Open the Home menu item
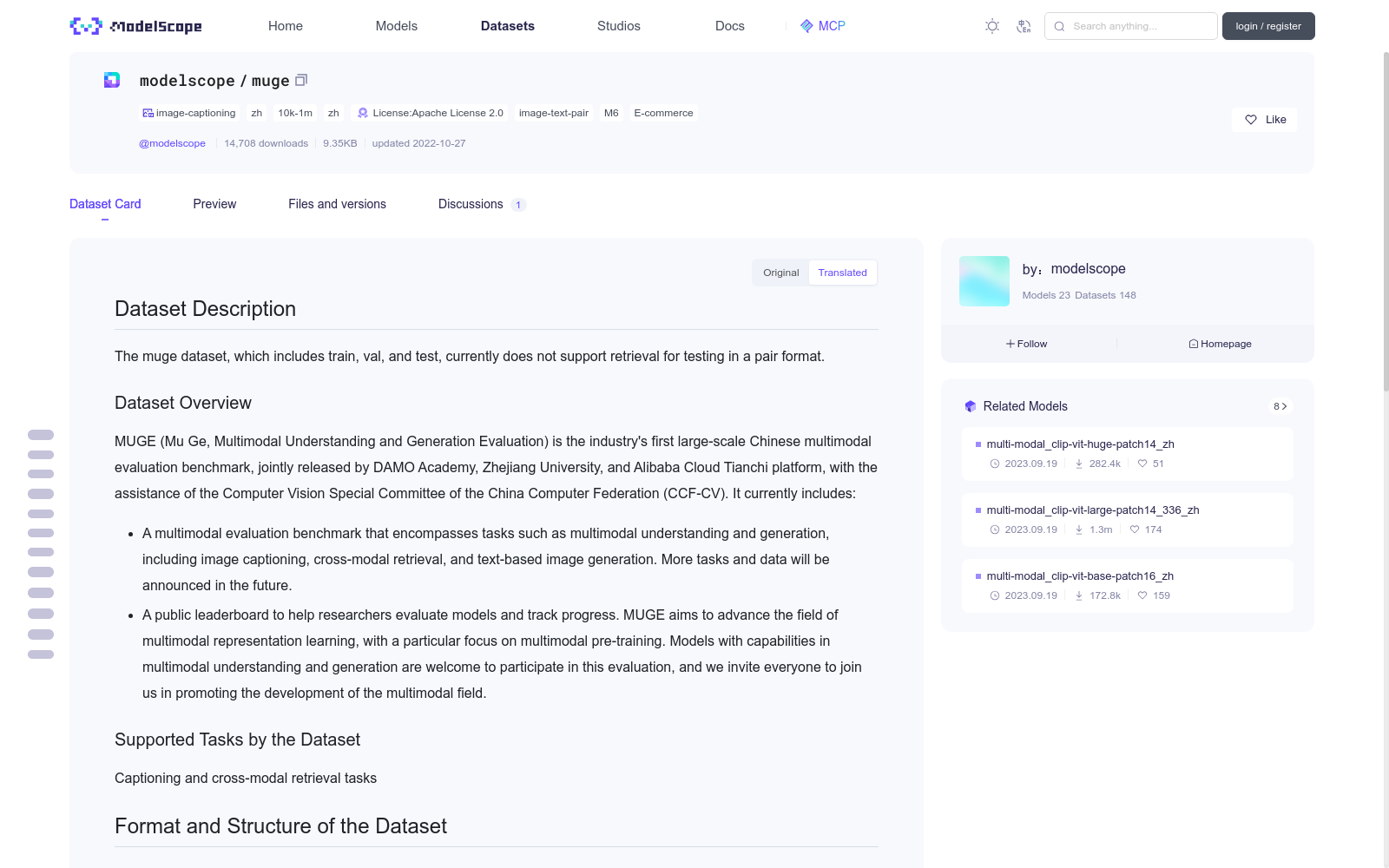Image resolution: width=1389 pixels, height=868 pixels. tap(286, 26)
